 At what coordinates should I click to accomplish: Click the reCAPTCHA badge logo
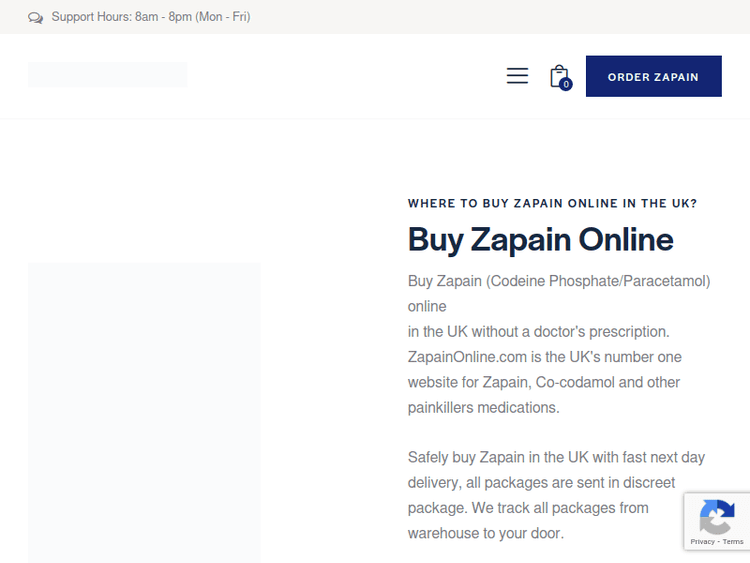click(717, 517)
